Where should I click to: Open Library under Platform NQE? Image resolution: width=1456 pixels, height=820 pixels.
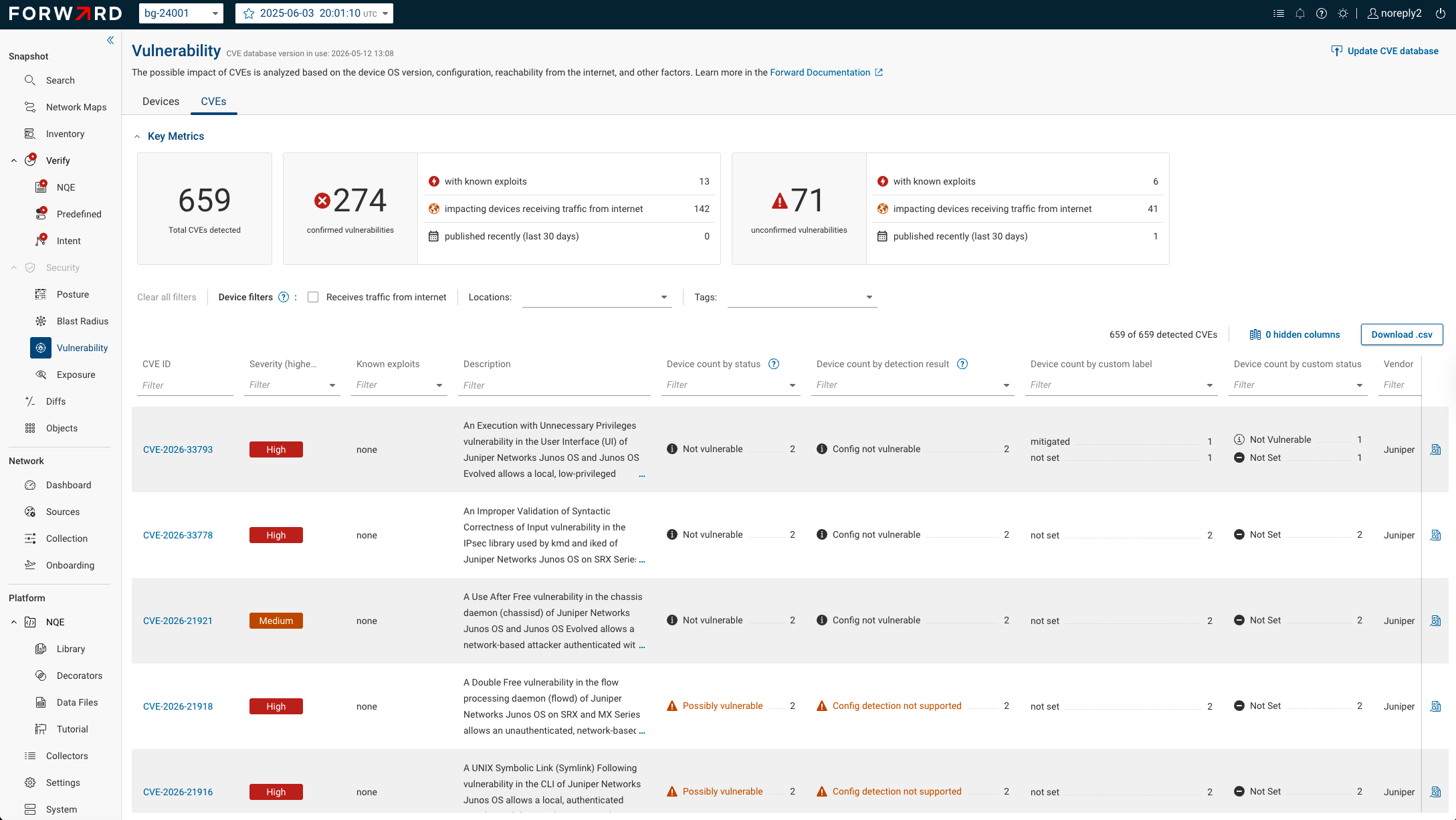[x=71, y=649]
